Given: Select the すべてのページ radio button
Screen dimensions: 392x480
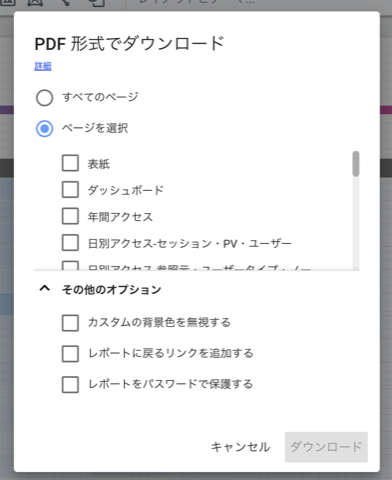Looking at the screenshot, I should coord(45,98).
